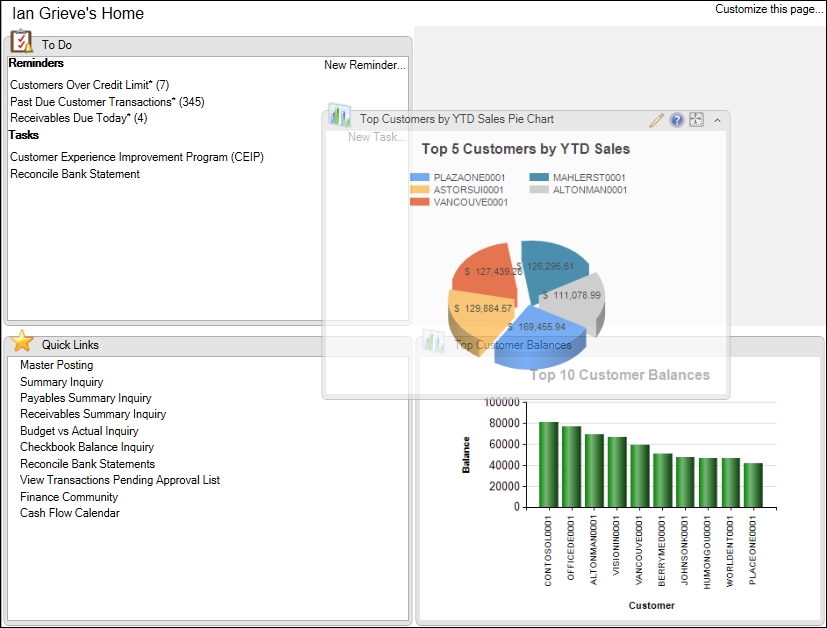Click the orange VANCOUVE0001 legend swatch
Image resolution: width=827 pixels, height=628 pixels.
click(420, 201)
